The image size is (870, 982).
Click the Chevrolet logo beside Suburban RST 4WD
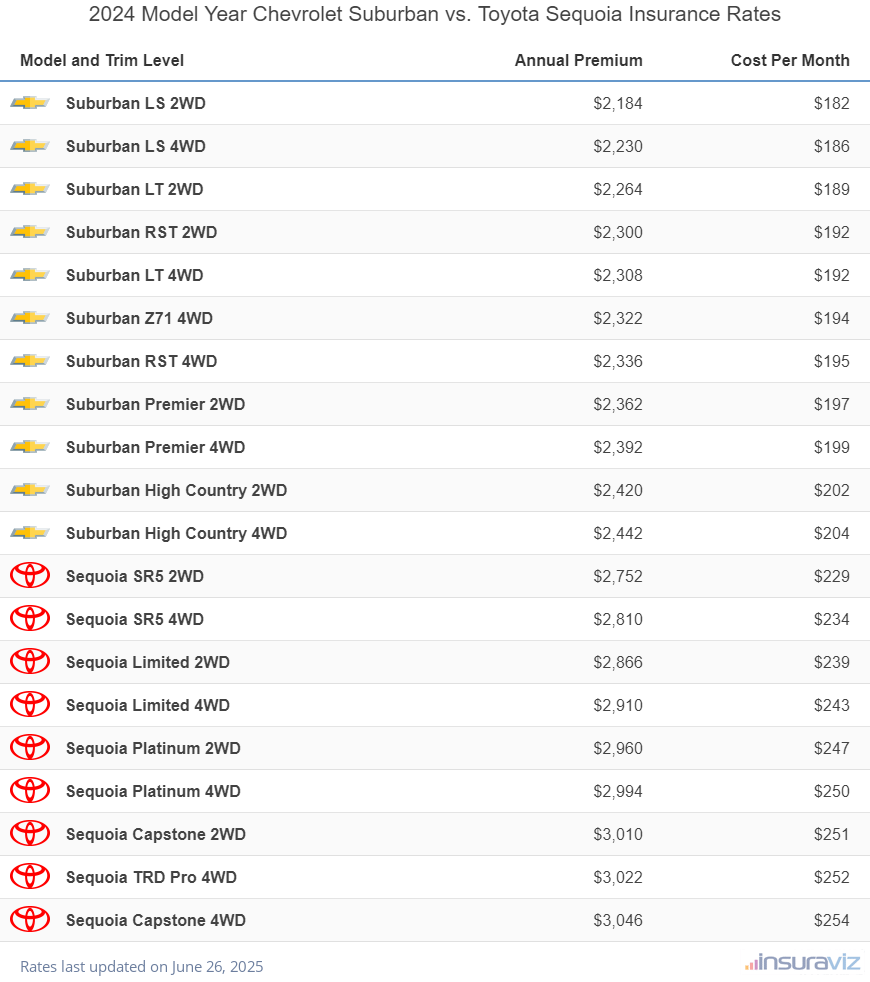[x=30, y=361]
